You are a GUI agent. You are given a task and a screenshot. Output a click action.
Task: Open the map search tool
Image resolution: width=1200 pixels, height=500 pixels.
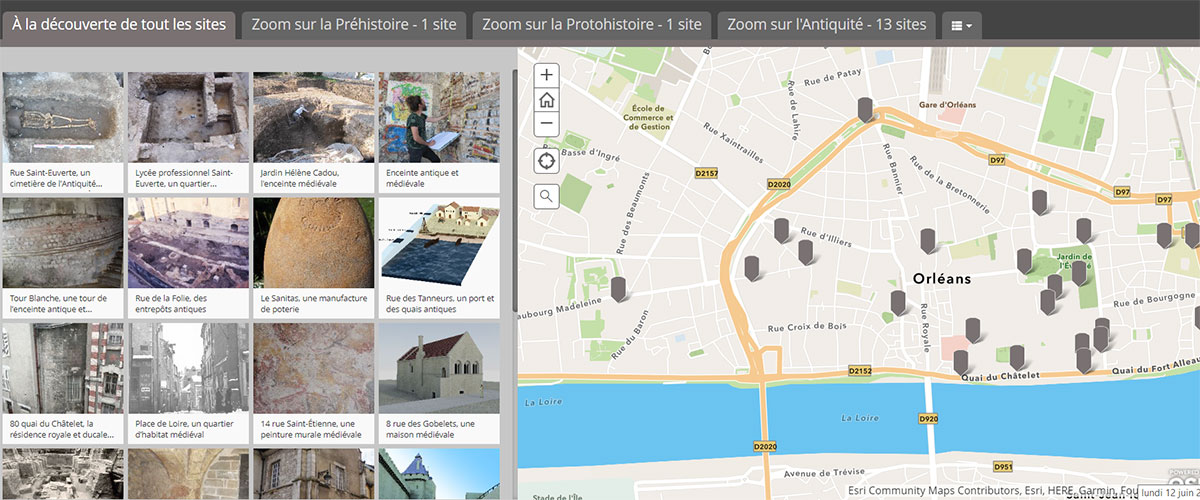pos(546,196)
